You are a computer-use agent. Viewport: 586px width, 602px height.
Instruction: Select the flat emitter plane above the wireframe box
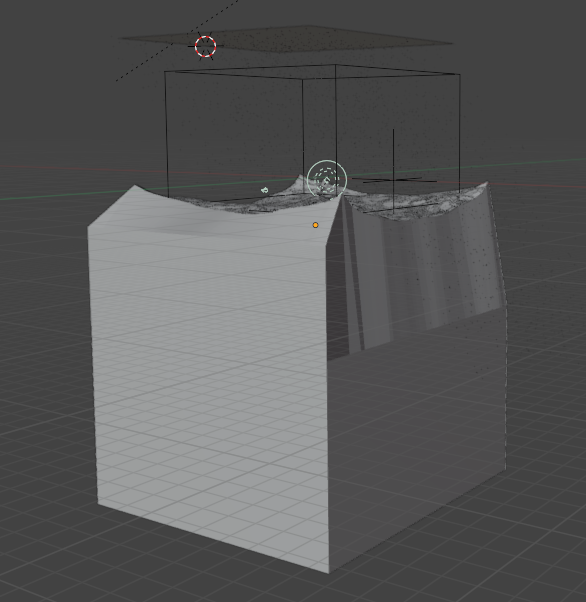286,38
